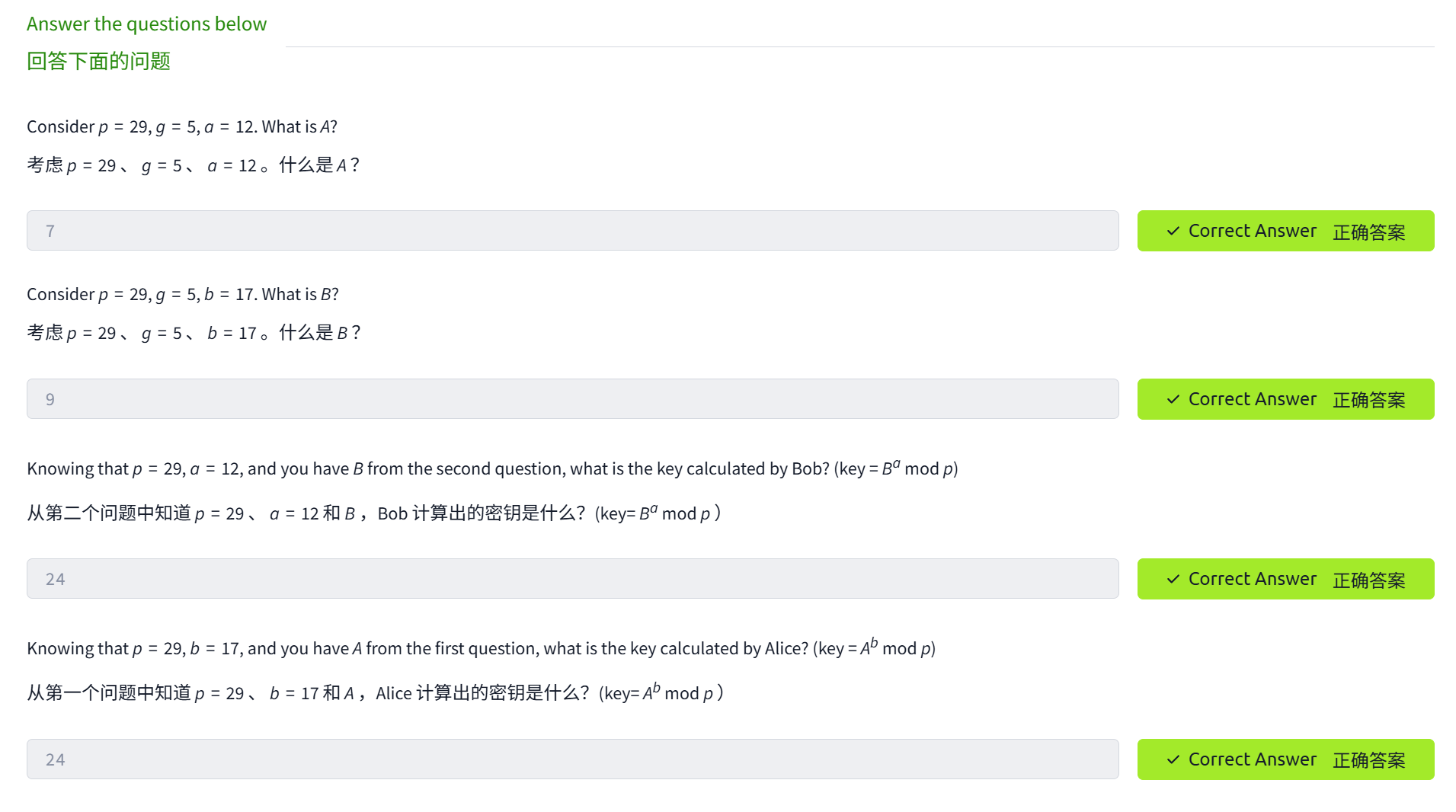Click checkmark icon in Alice's key answer button
This screenshot has width=1456, height=812.
click(x=1173, y=759)
